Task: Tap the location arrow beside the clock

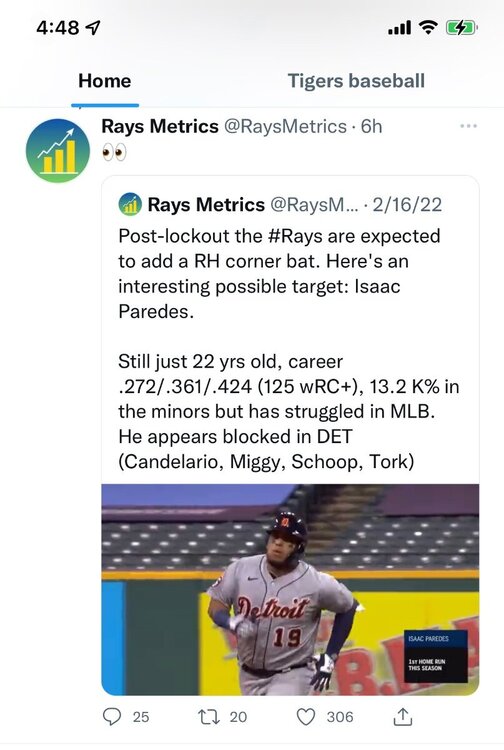Action: 93,28
